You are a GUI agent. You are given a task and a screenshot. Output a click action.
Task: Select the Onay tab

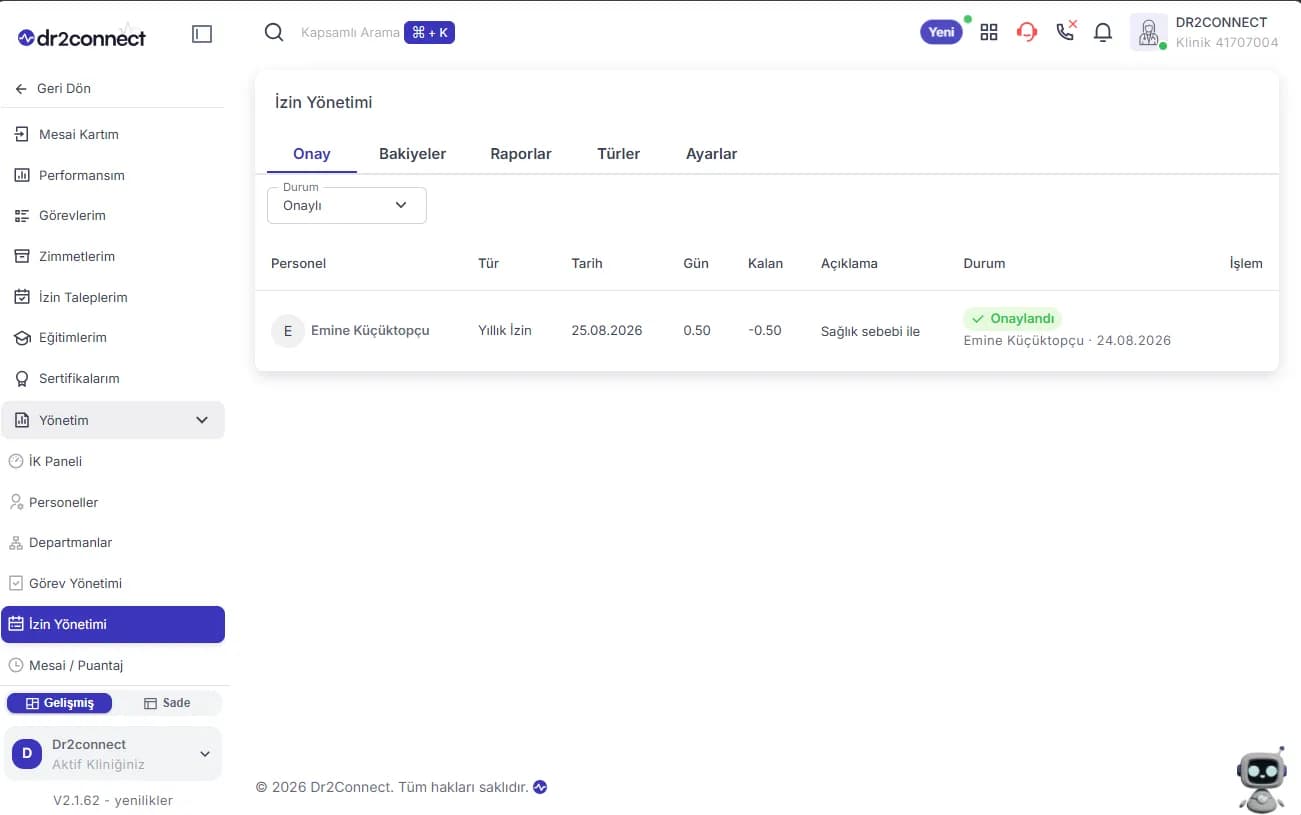(312, 154)
